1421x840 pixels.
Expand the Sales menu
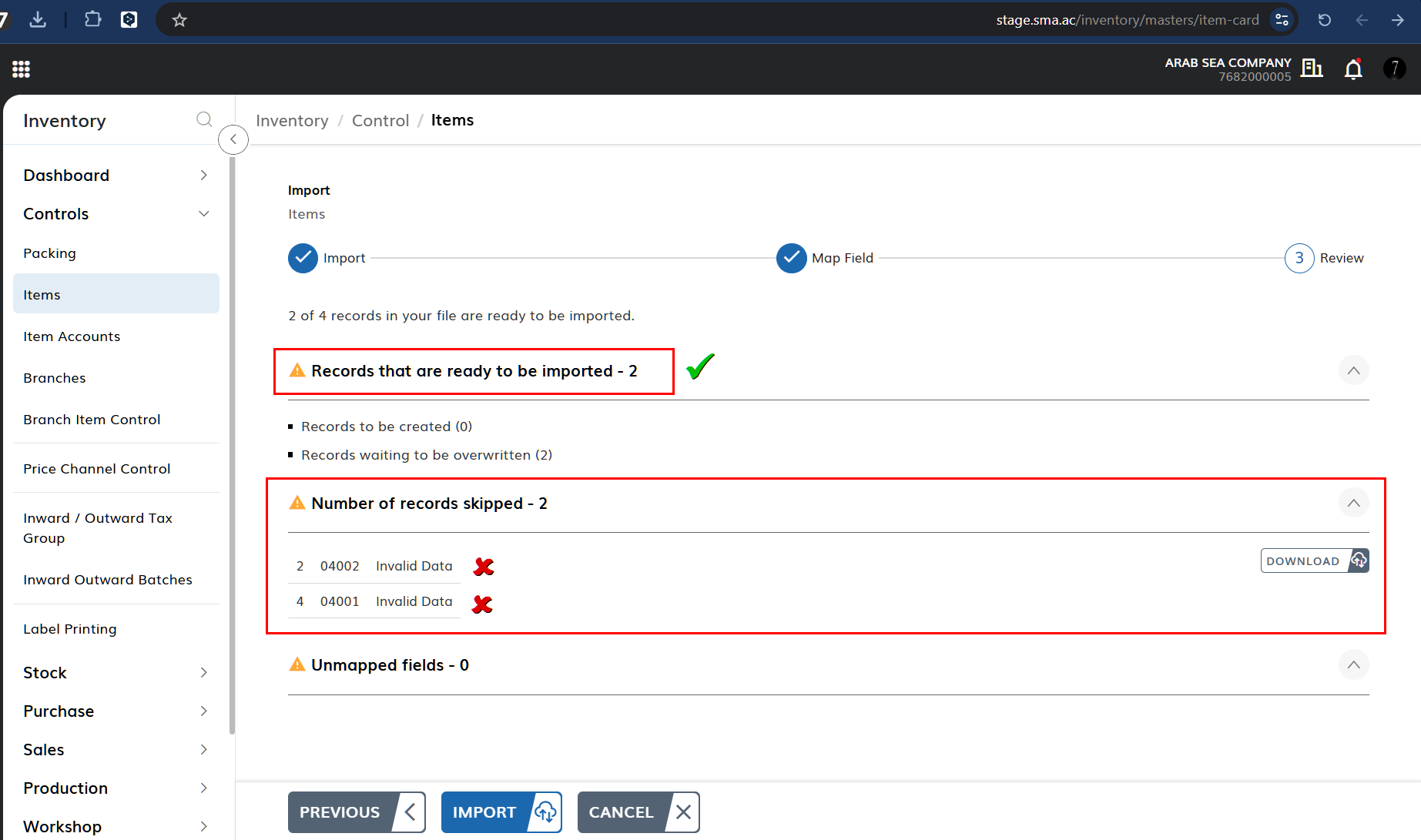click(x=116, y=749)
